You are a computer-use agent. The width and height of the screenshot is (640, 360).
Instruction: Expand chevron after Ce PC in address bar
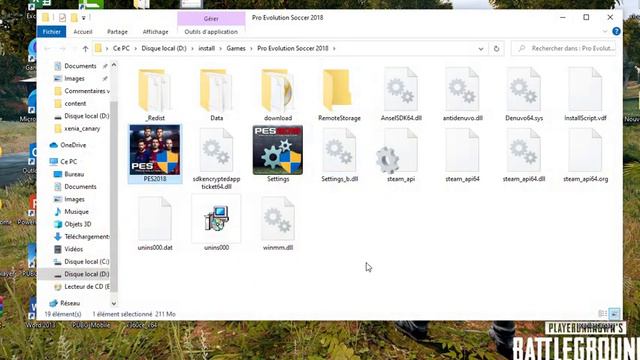coord(136,49)
